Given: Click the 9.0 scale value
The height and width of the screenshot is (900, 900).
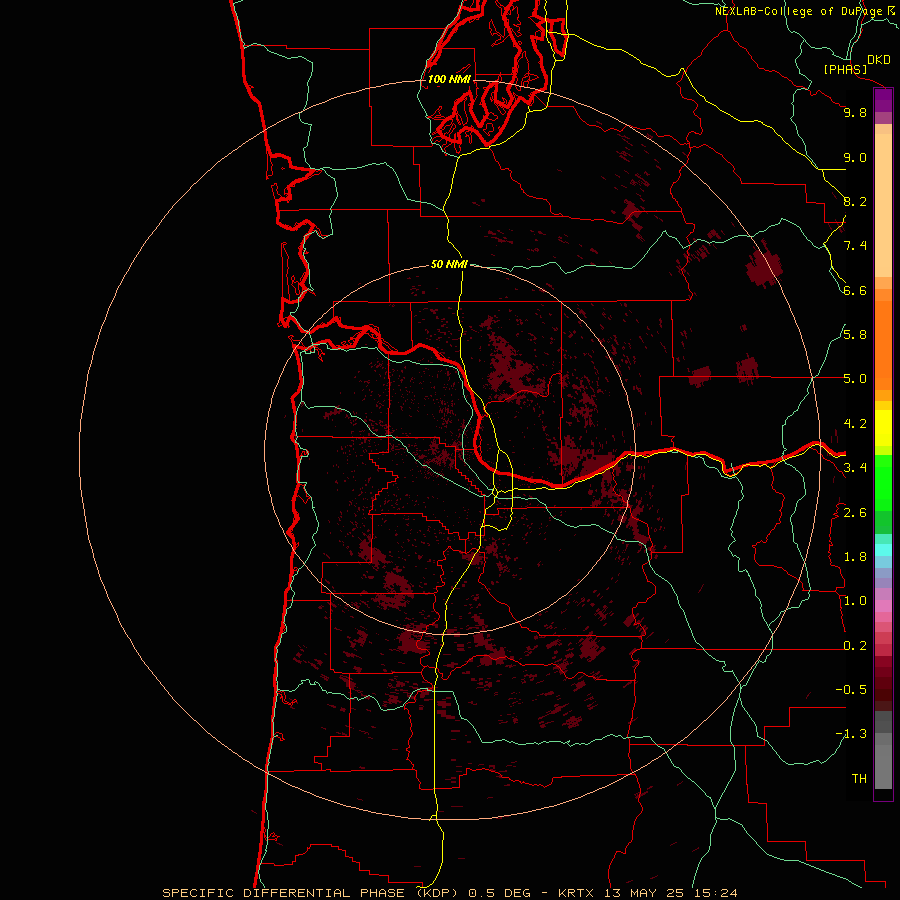Looking at the screenshot, I should click(855, 157).
